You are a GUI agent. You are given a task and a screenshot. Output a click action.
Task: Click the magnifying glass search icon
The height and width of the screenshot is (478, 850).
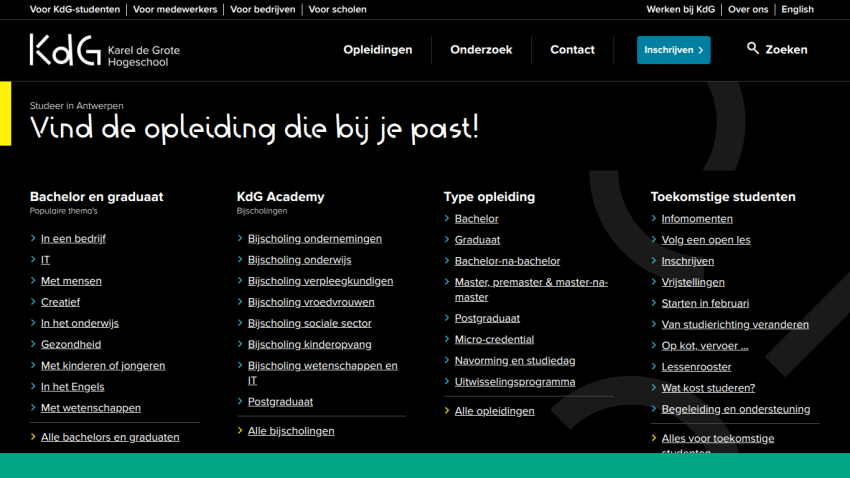(752, 48)
